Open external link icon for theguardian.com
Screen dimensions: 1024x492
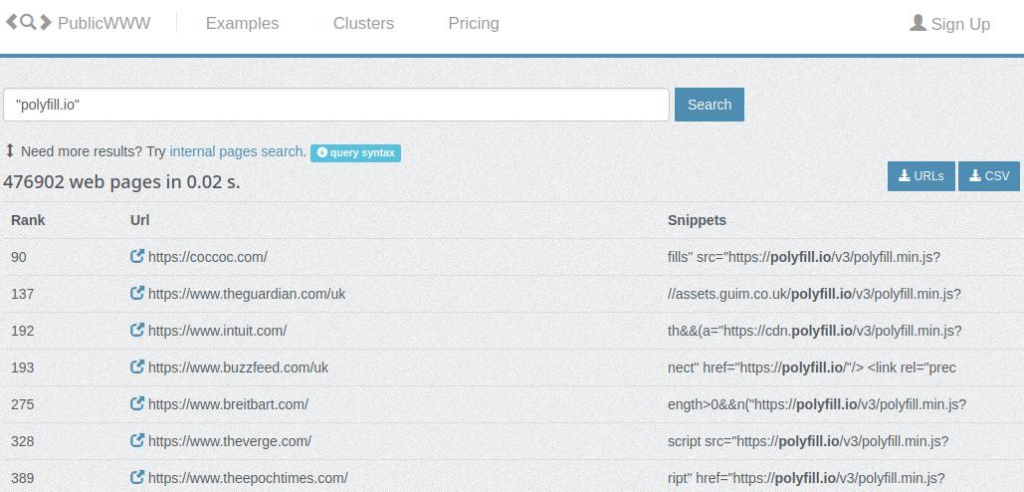138,294
